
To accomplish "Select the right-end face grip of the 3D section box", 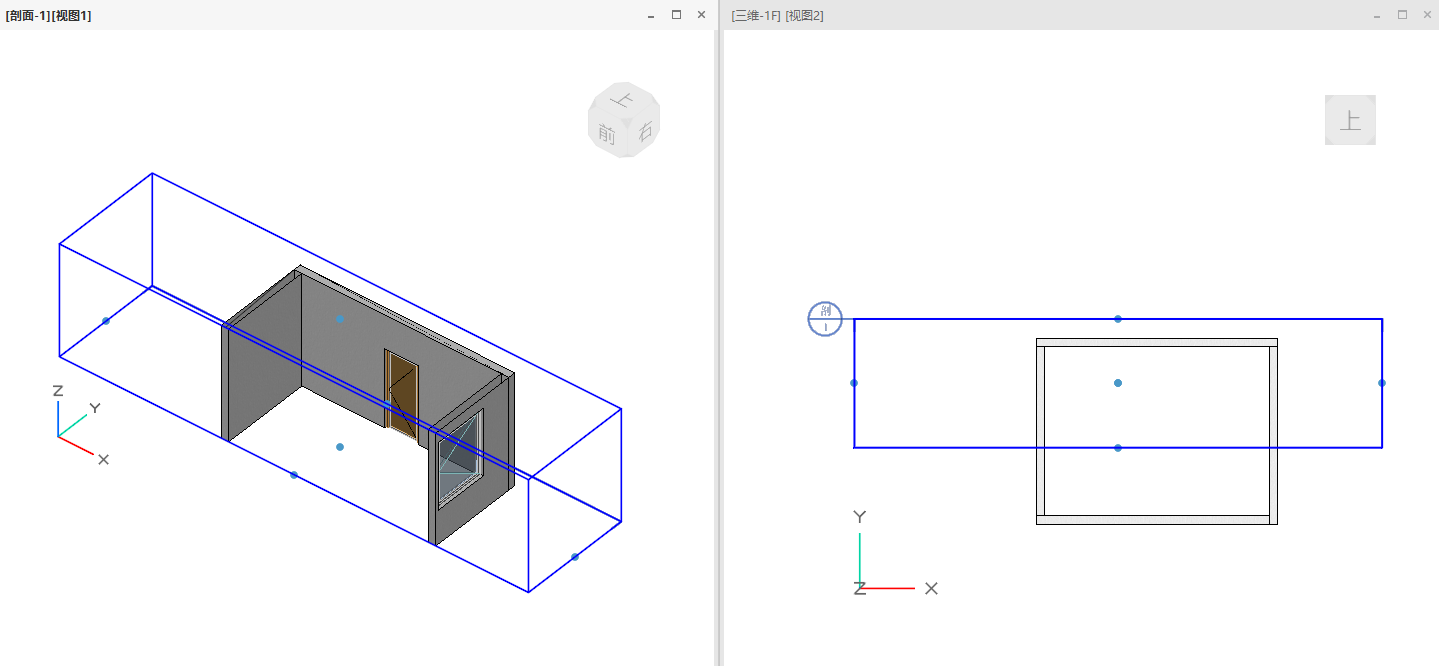I will 575,557.
